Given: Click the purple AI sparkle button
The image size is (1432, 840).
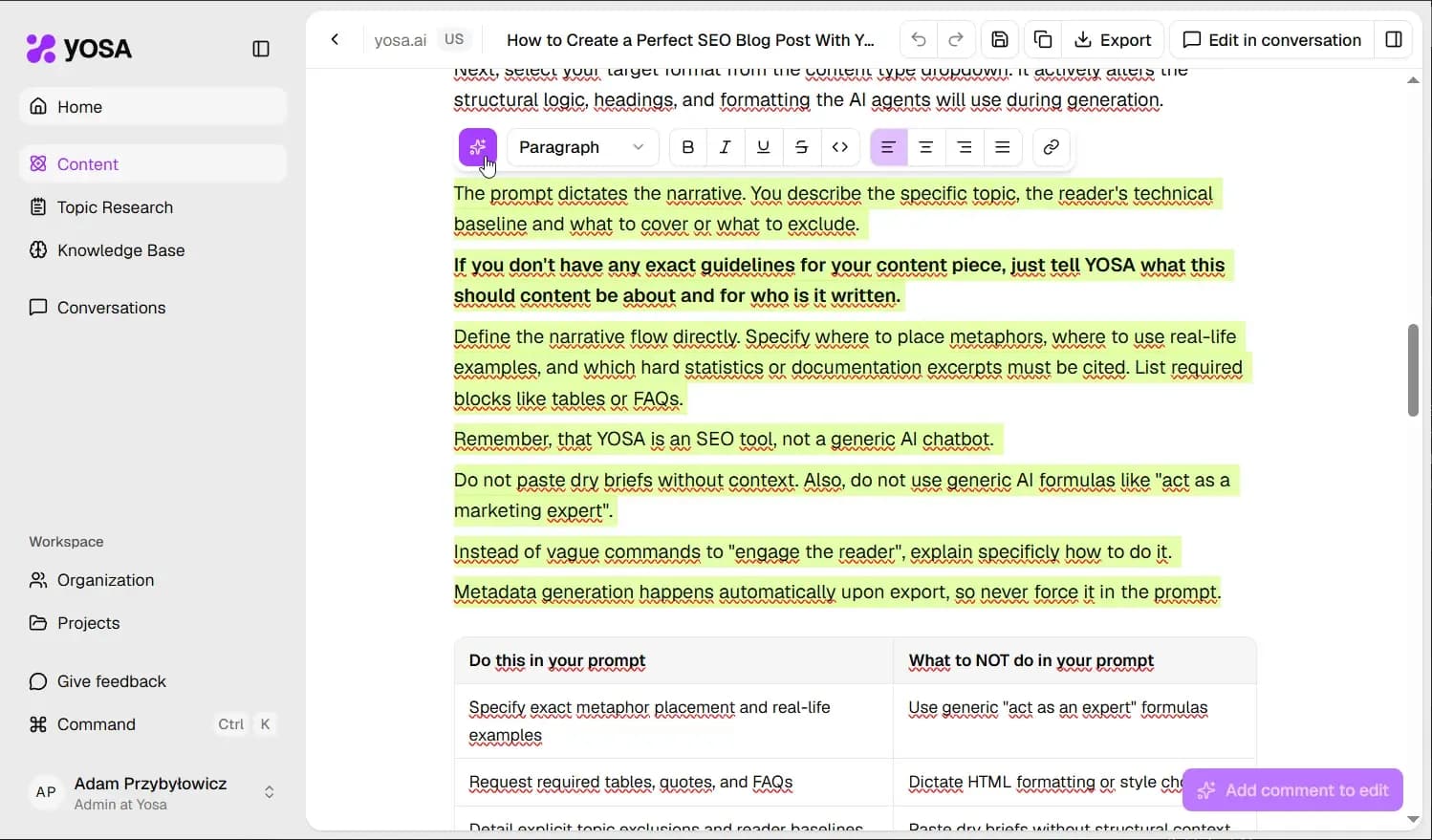Looking at the screenshot, I should pos(478,147).
